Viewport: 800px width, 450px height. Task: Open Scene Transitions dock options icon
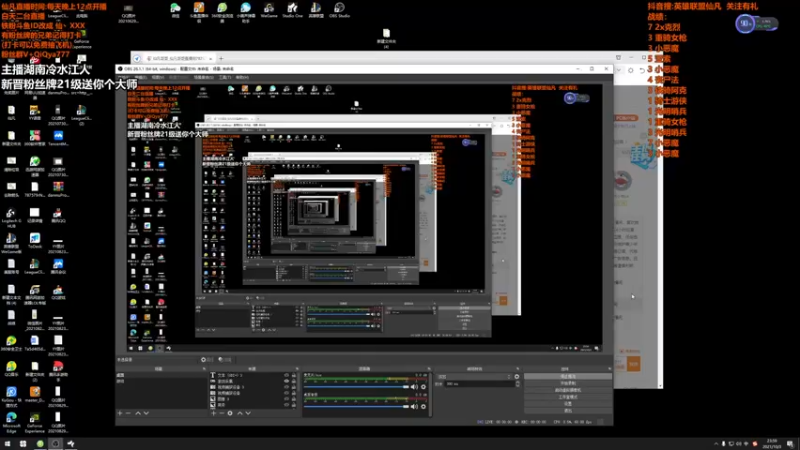[518, 368]
